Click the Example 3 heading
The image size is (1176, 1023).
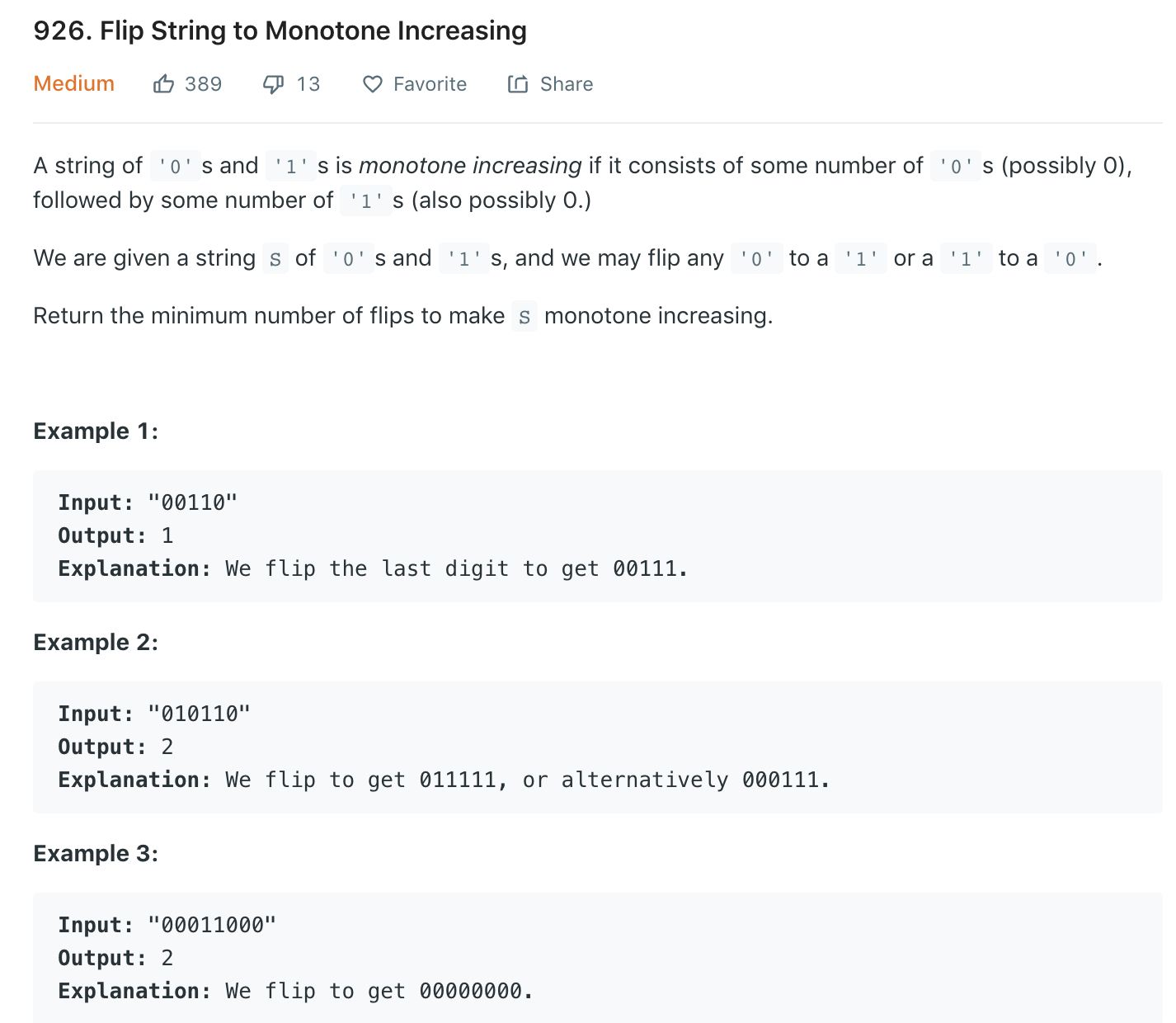[x=96, y=854]
